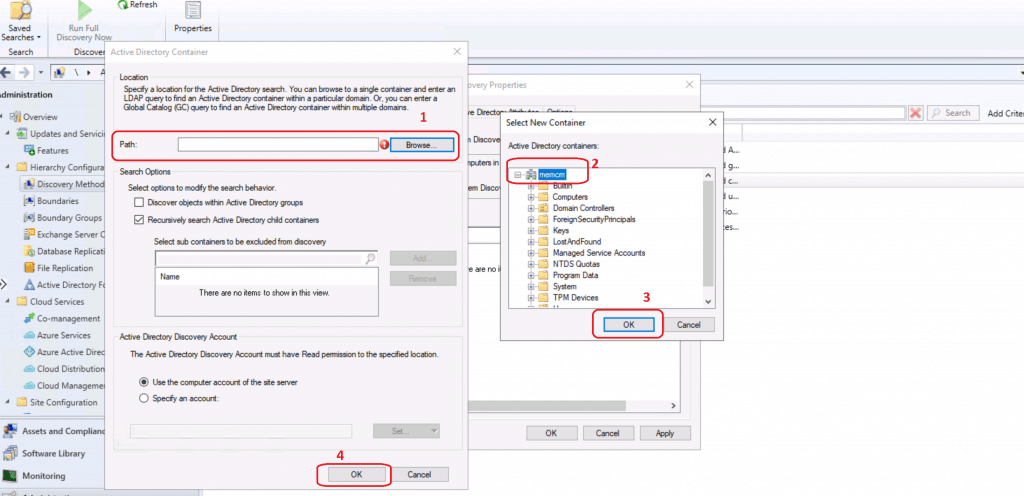Click Cancel in Select New Container dialog
This screenshot has height=496, width=1024.
pyautogui.click(x=688, y=324)
